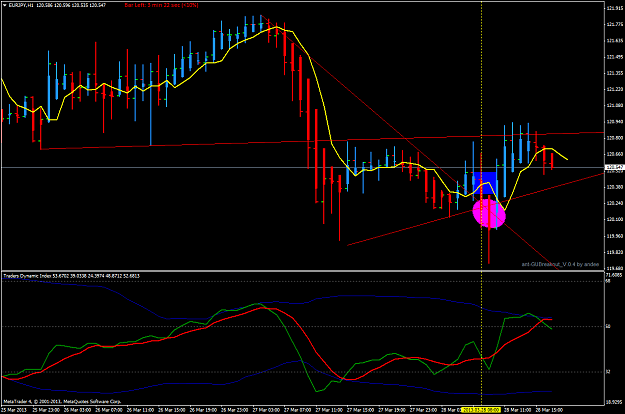Viewport: 625px width, 414px height.
Task: Click the '26 Mar 15:00' time axis label
Action: click(172, 410)
